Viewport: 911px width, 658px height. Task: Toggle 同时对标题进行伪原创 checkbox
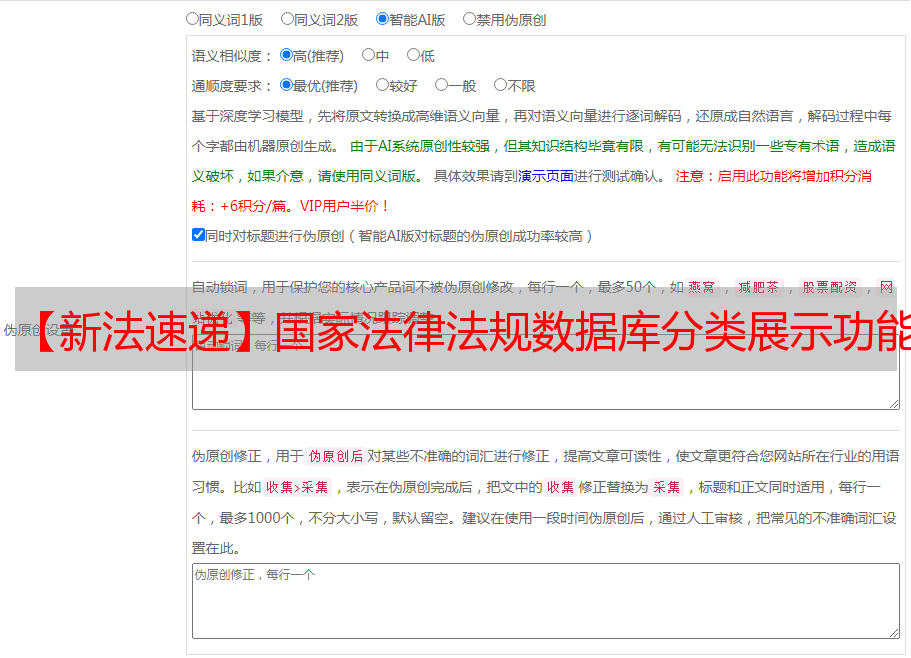[x=198, y=235]
